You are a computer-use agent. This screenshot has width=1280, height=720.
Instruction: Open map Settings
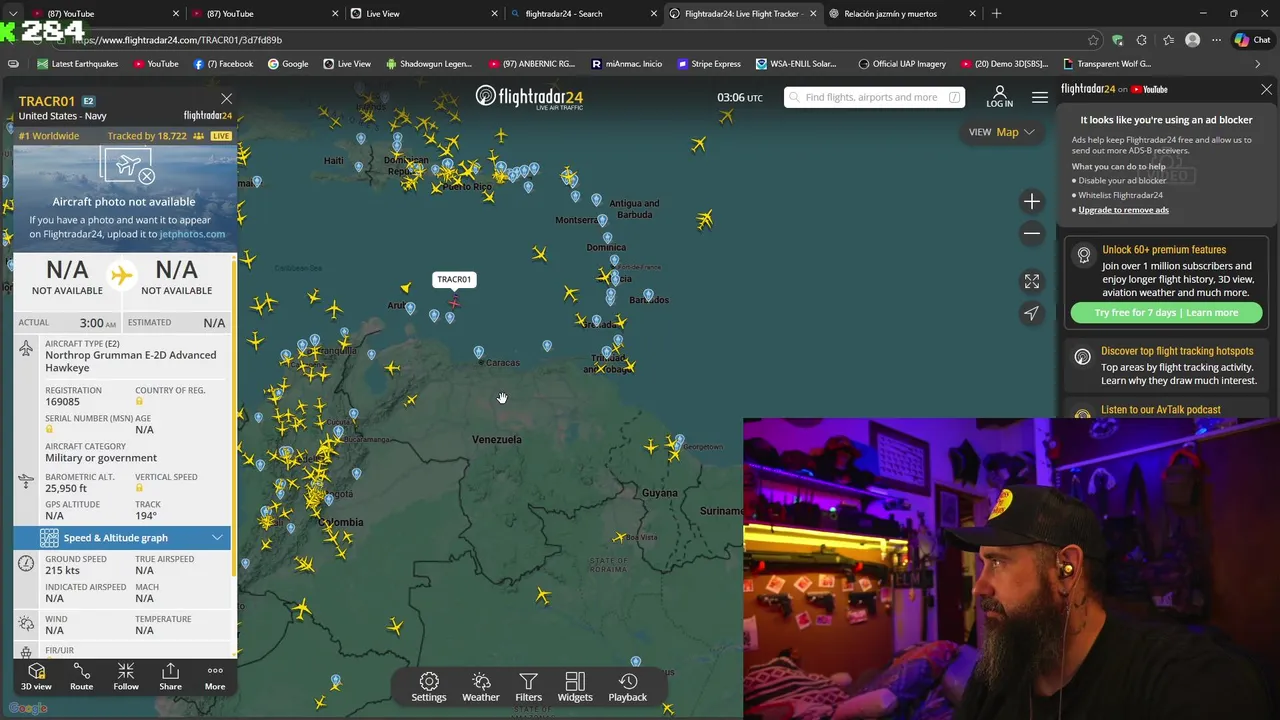(x=429, y=687)
